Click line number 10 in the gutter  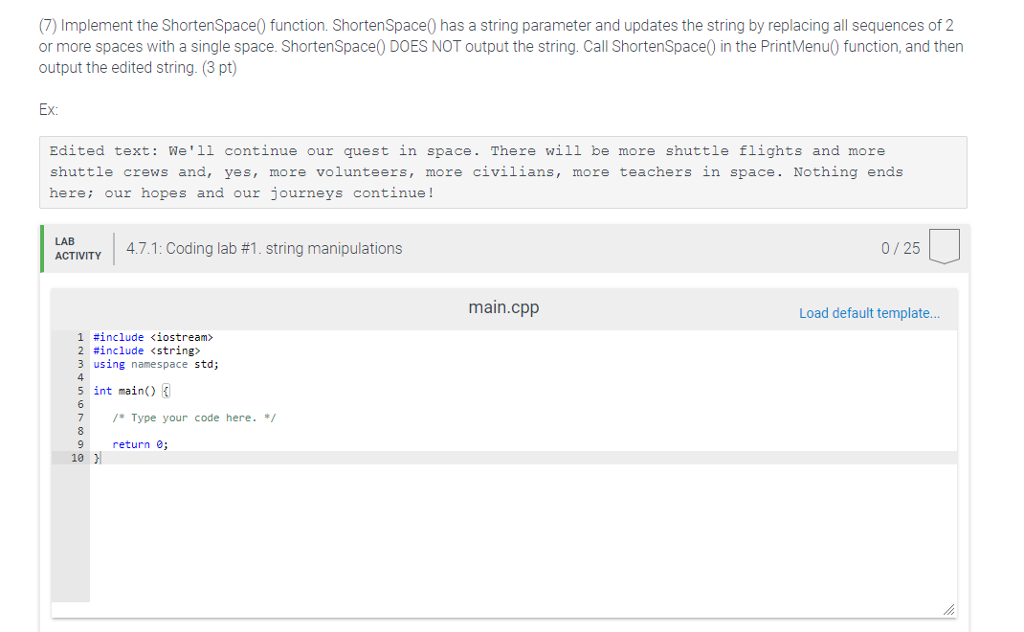78,458
